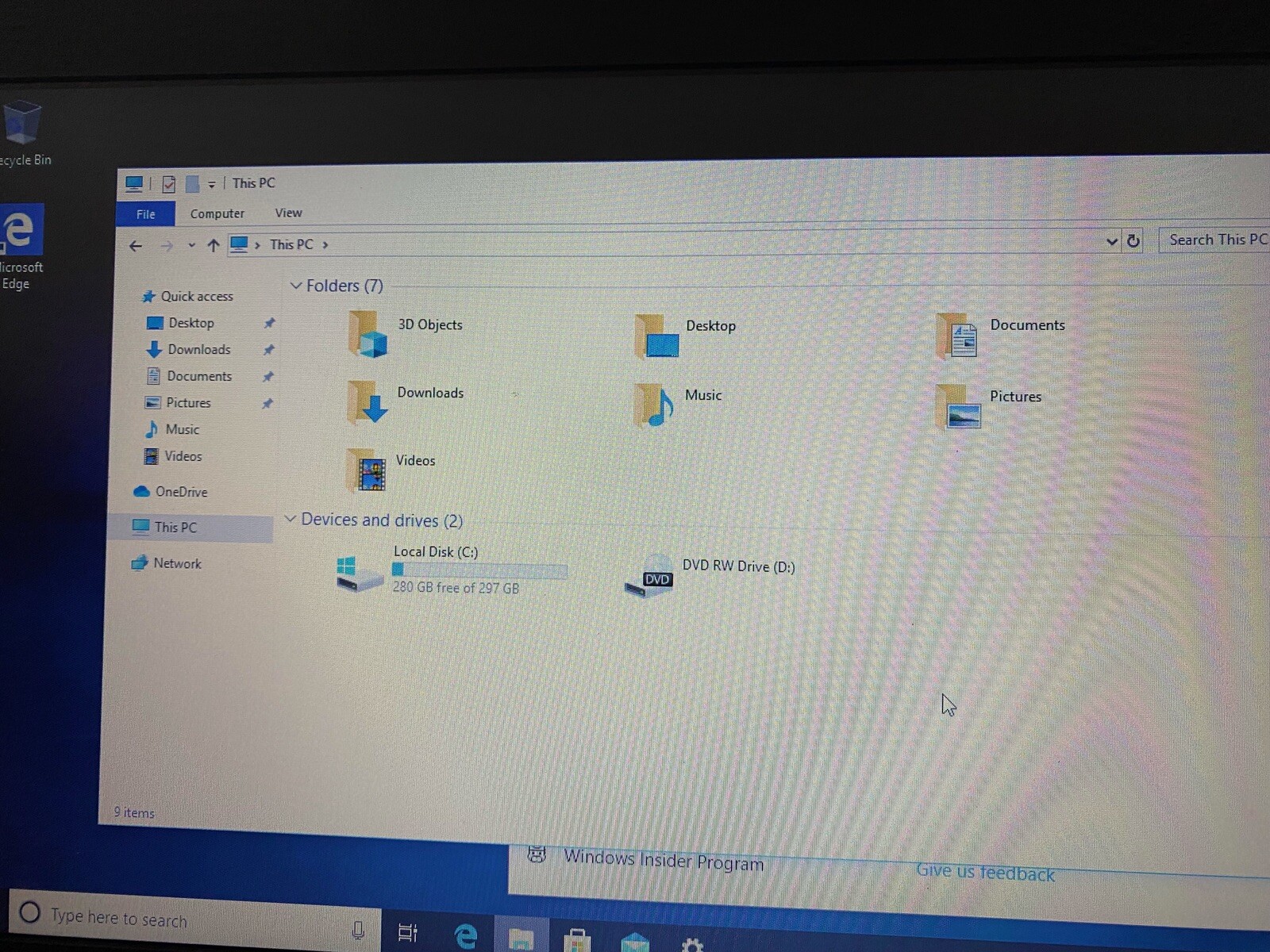Open the Pictures folder in the Folders section
Image resolution: width=1270 pixels, height=952 pixels.
(958, 407)
